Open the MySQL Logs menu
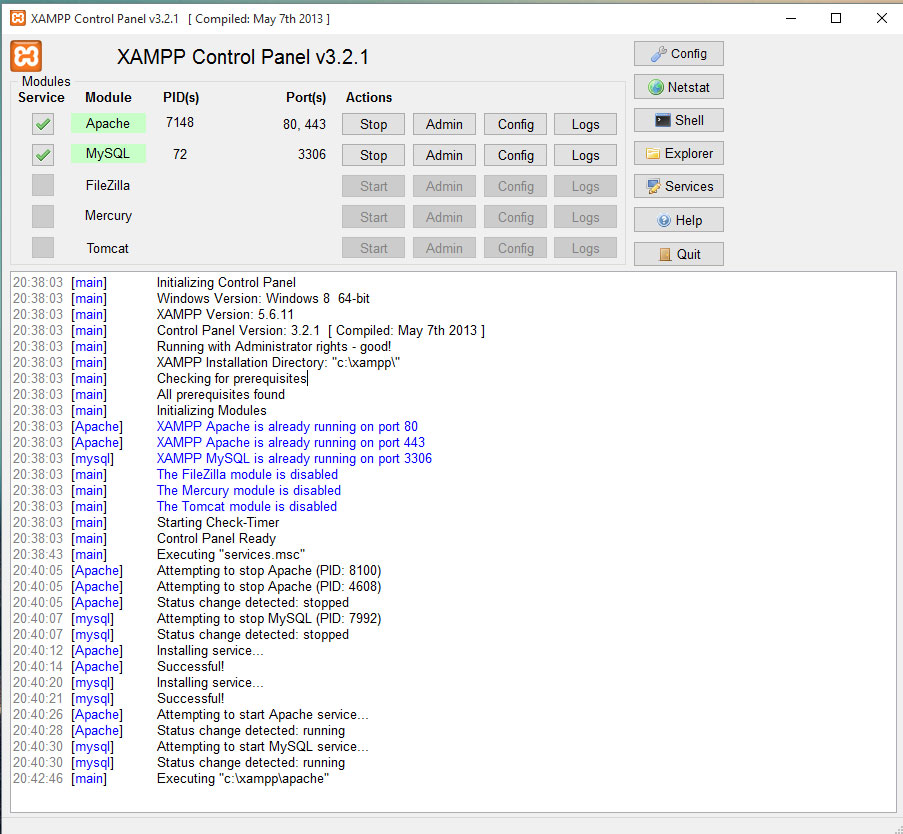This screenshot has width=903, height=834. [585, 156]
